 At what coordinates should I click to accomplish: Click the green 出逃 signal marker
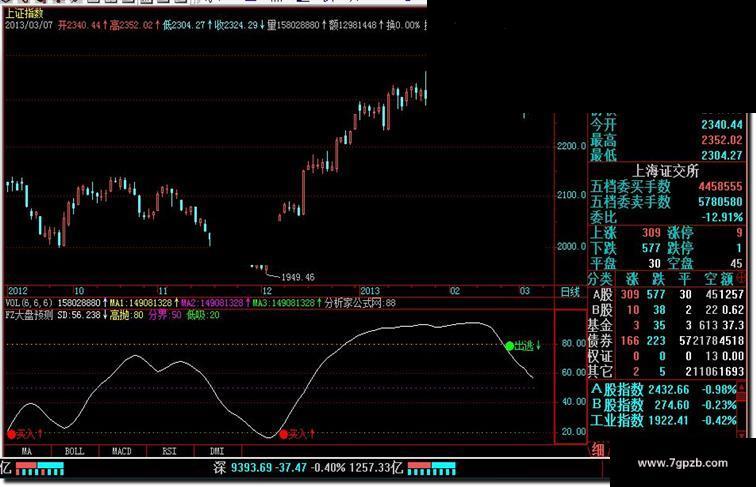click(523, 346)
